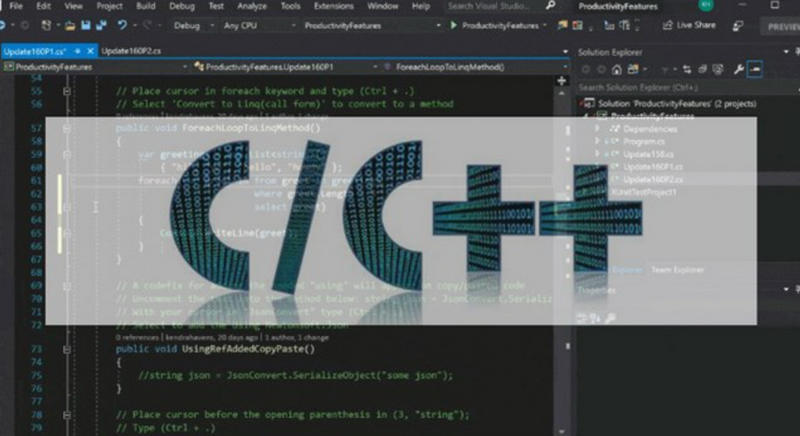
Task: Click the Live Share button
Action: click(x=689, y=25)
